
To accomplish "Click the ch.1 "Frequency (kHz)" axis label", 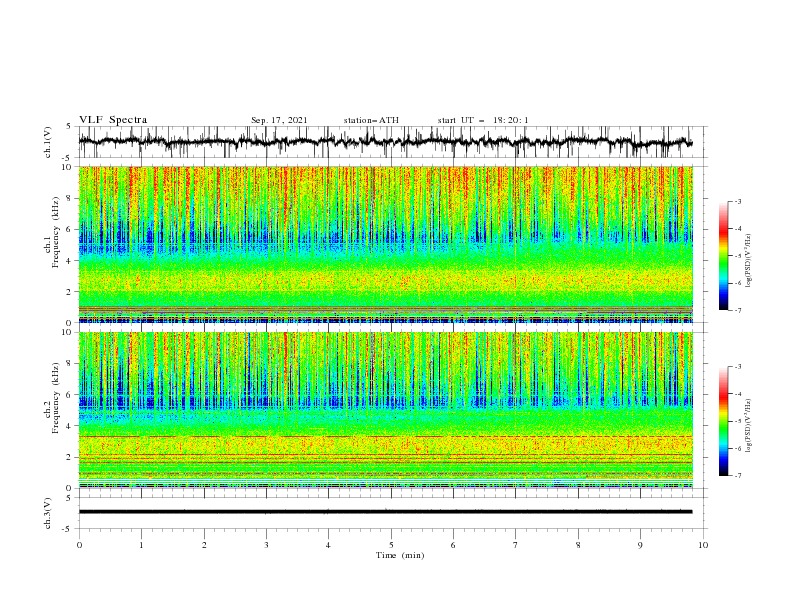I will (x=56, y=232).
